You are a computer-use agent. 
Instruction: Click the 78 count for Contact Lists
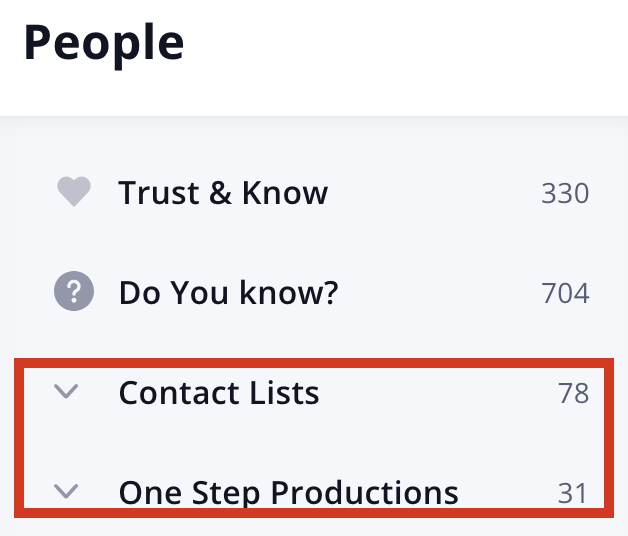pos(574,393)
